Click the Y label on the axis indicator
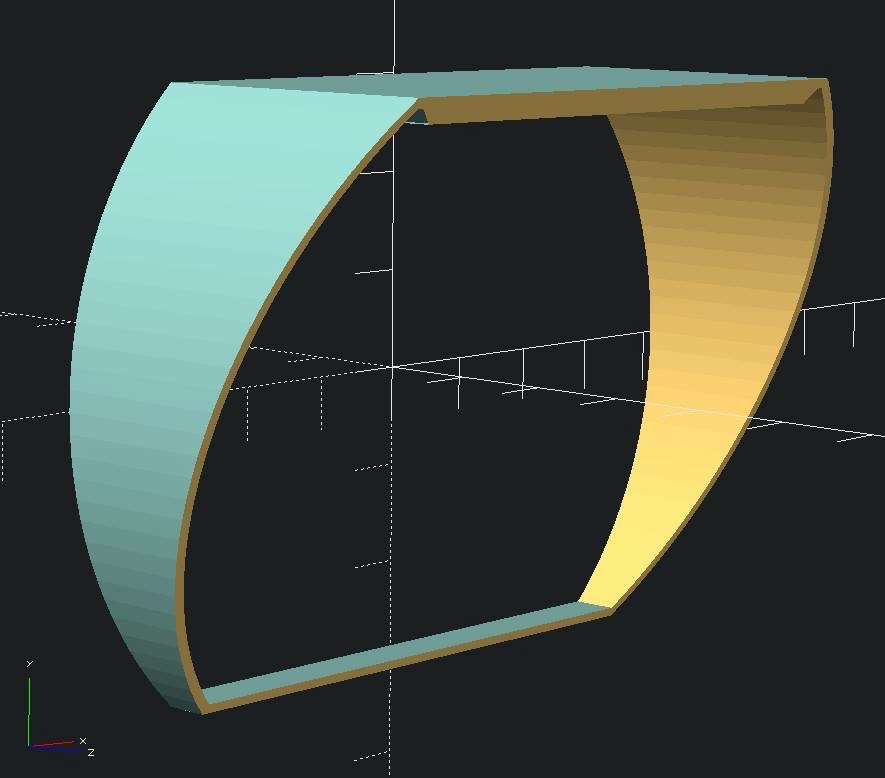 (30, 664)
